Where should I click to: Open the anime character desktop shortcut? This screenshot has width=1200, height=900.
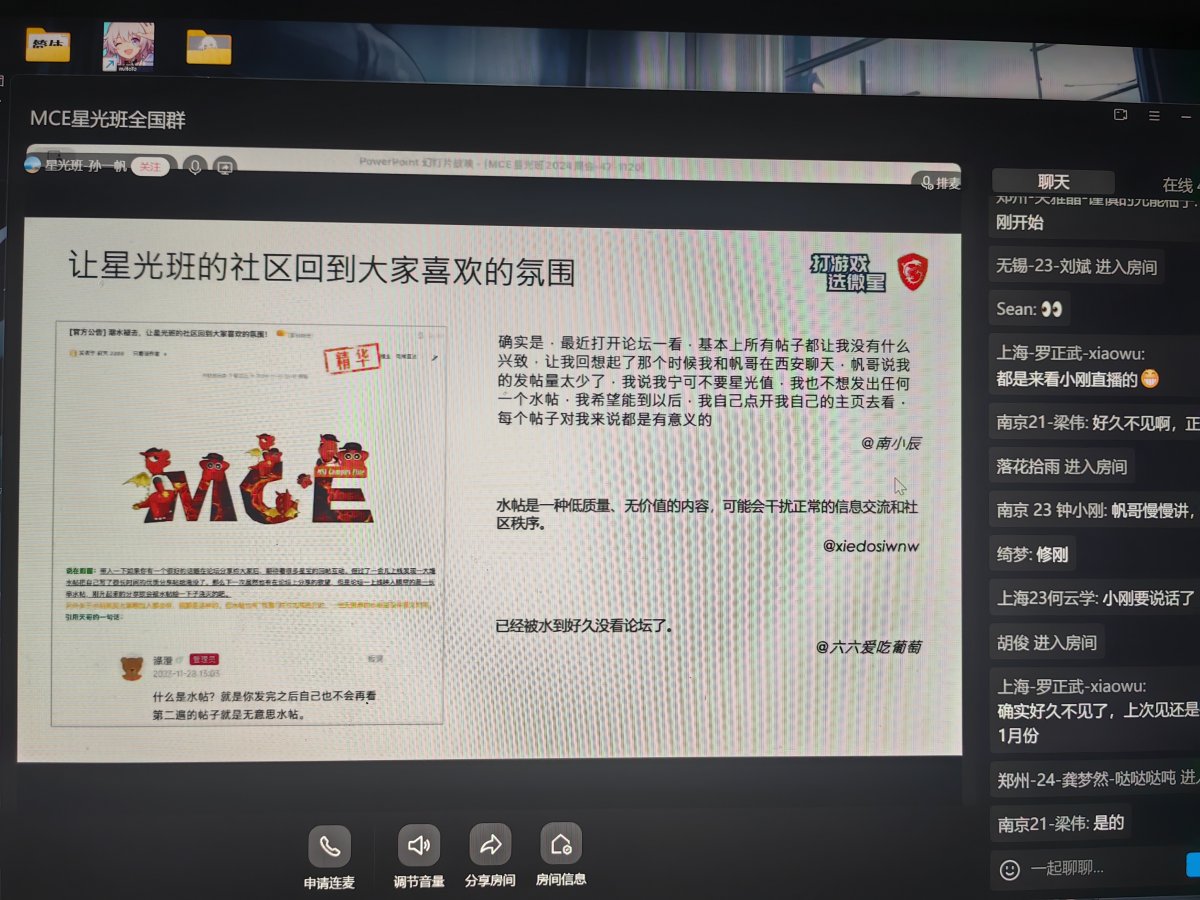[129, 47]
